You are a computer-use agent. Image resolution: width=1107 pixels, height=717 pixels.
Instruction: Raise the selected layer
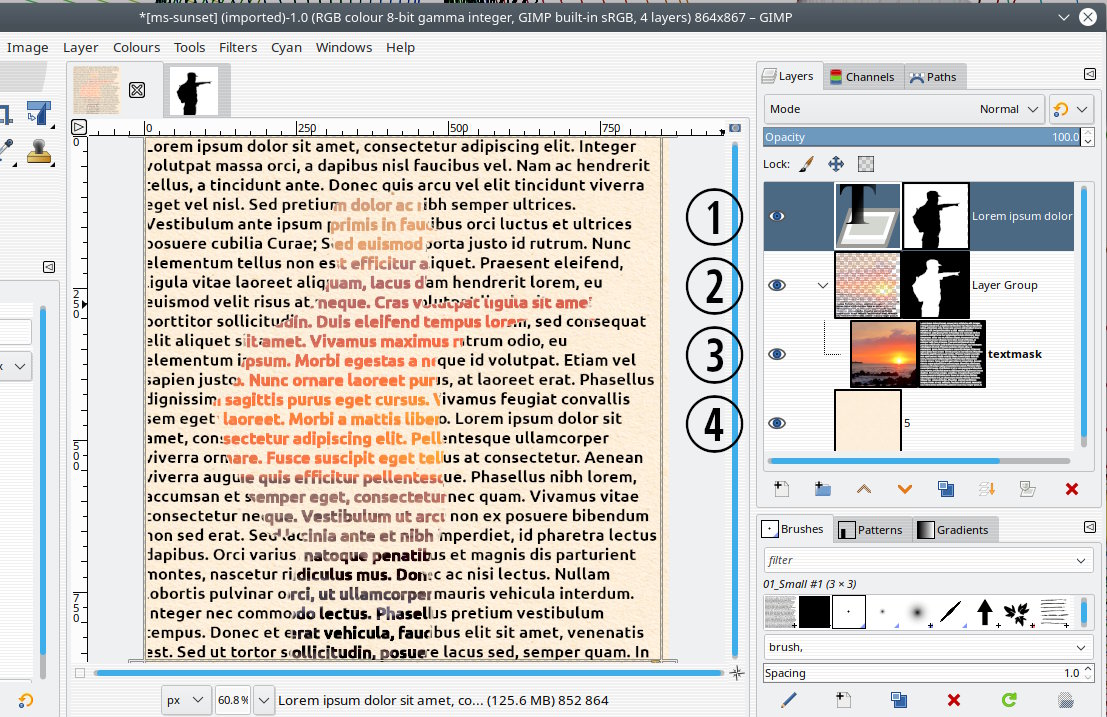tap(863, 488)
